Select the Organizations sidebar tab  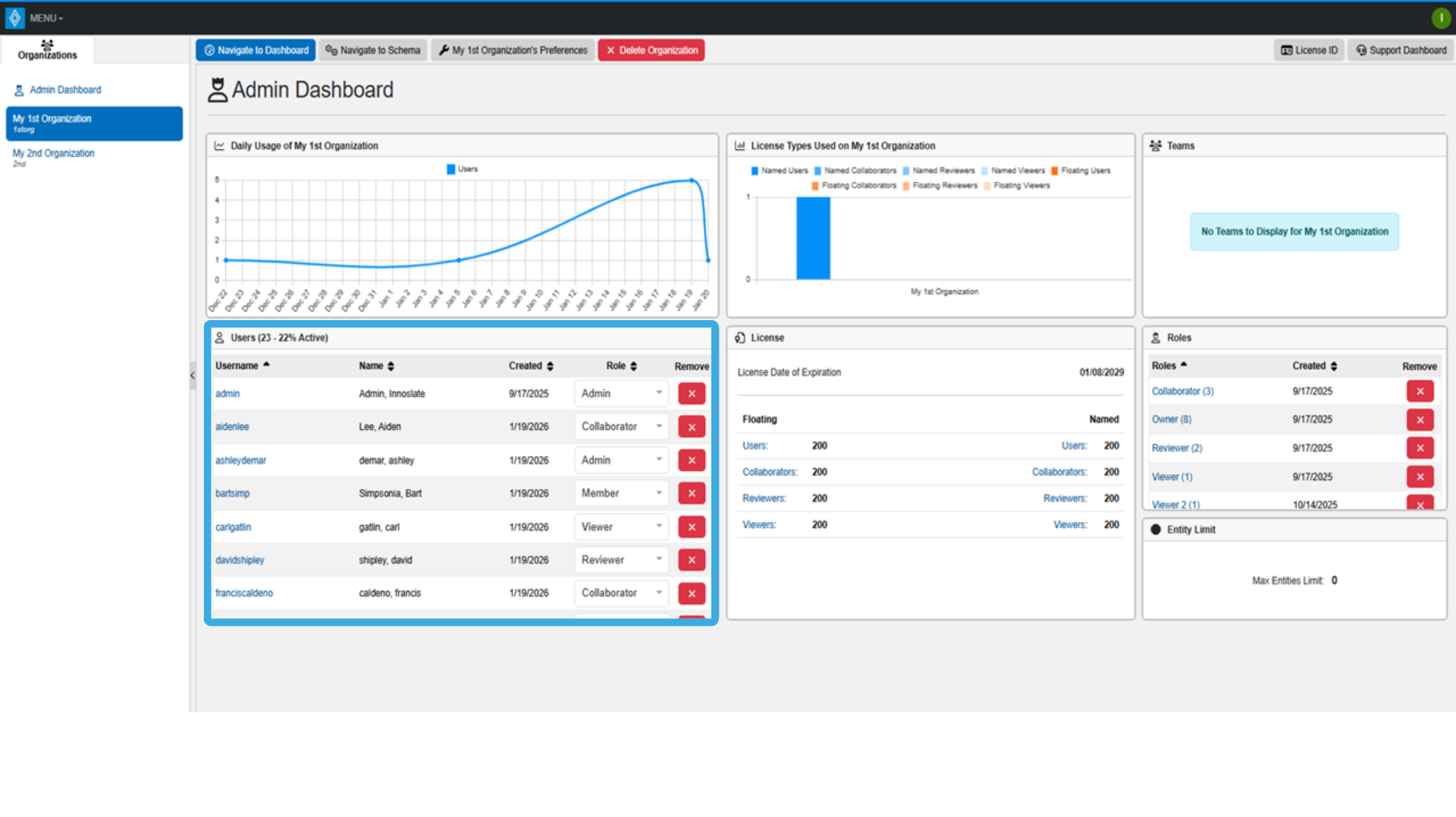coord(47,50)
